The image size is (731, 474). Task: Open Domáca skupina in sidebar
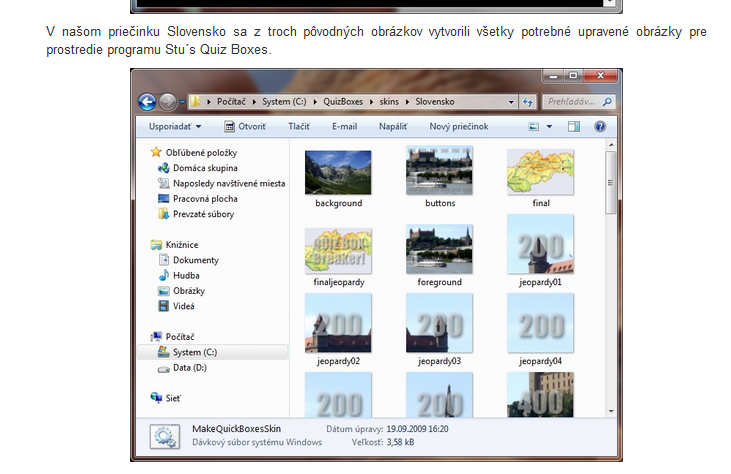pyautogui.click(x=198, y=168)
